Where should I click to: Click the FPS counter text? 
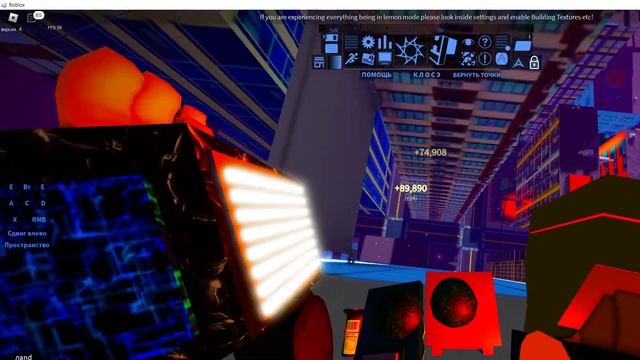[x=55, y=28]
